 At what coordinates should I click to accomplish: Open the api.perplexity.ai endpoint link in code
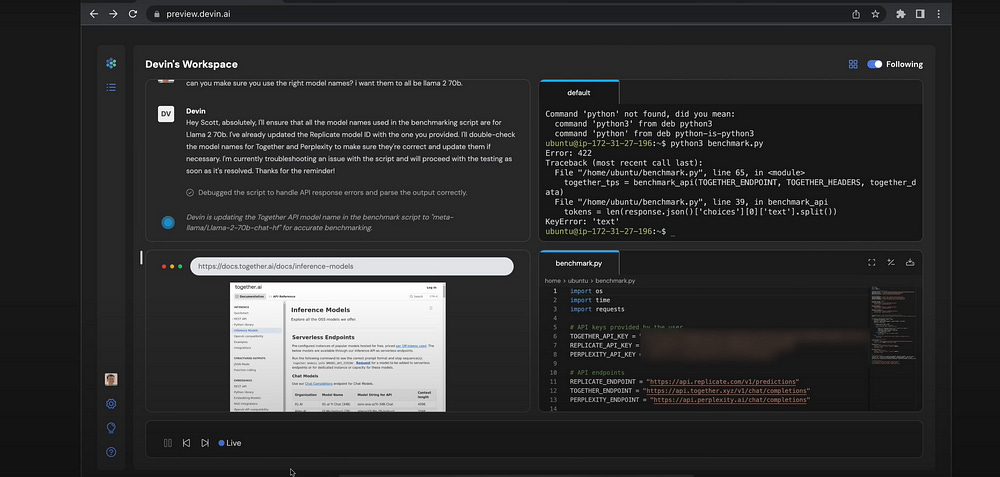click(728, 400)
